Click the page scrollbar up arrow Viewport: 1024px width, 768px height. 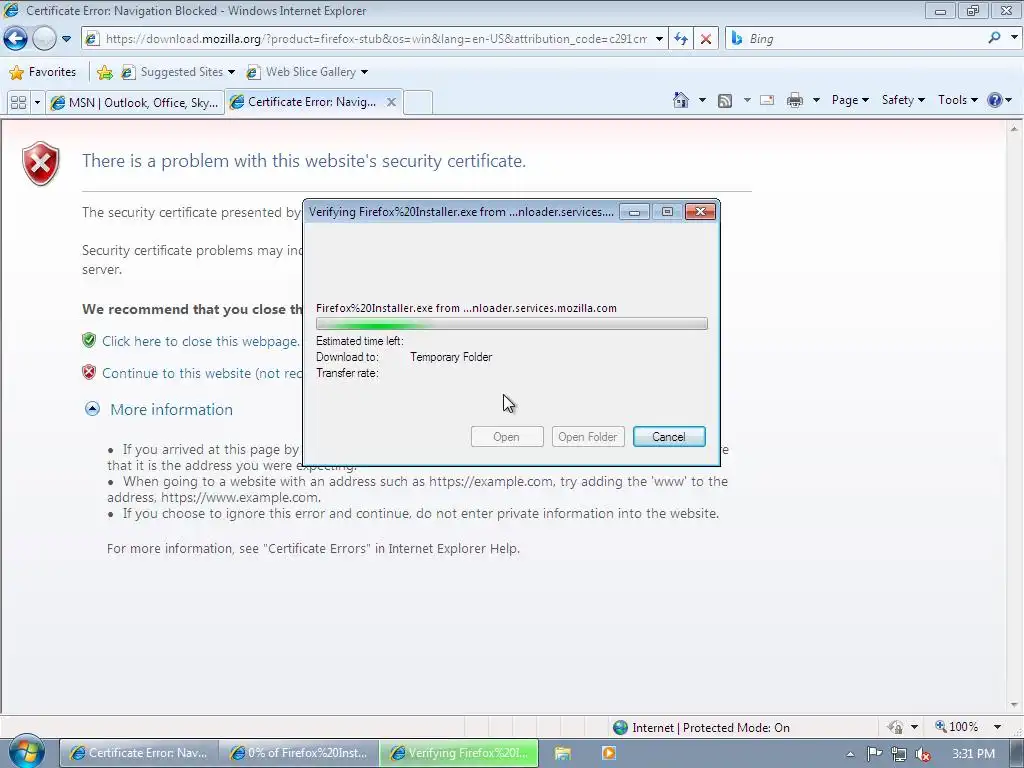coord(1014,129)
